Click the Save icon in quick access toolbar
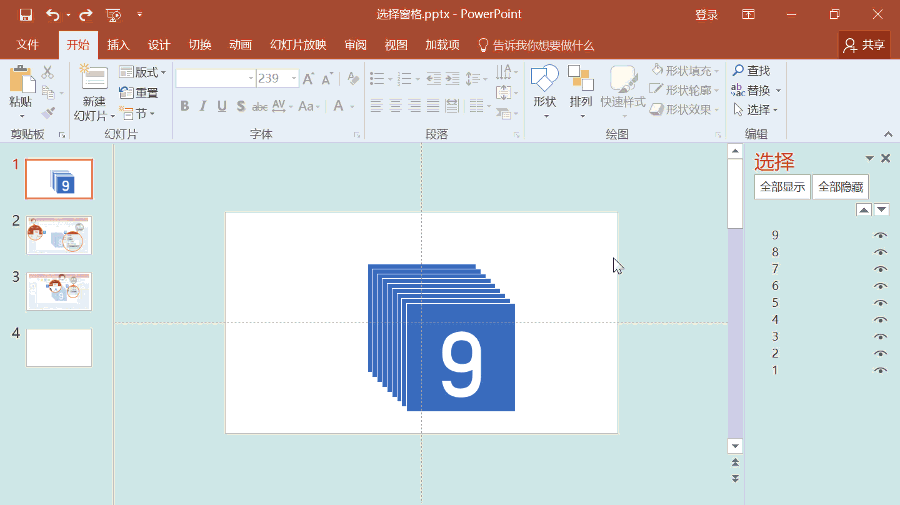900x505 pixels. click(x=26, y=15)
